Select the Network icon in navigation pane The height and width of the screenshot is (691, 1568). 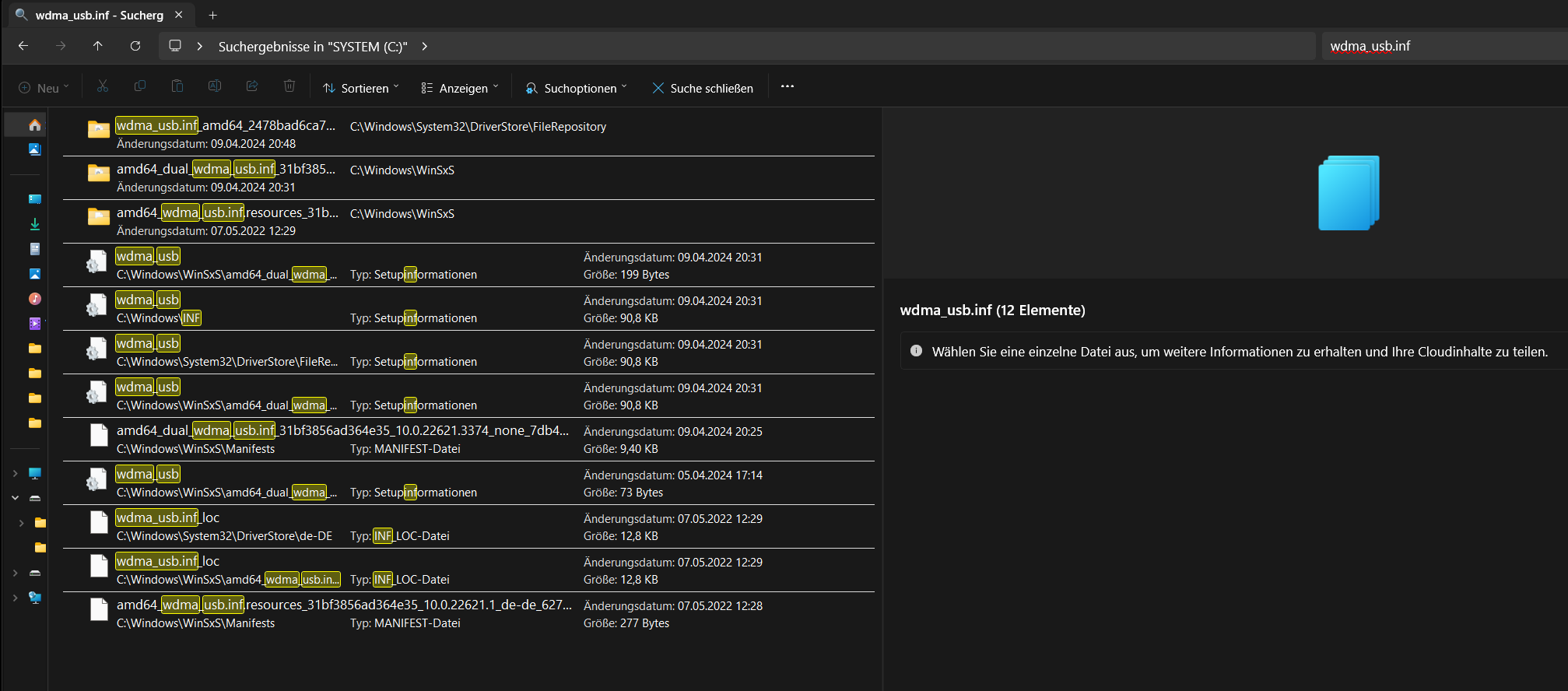point(34,598)
